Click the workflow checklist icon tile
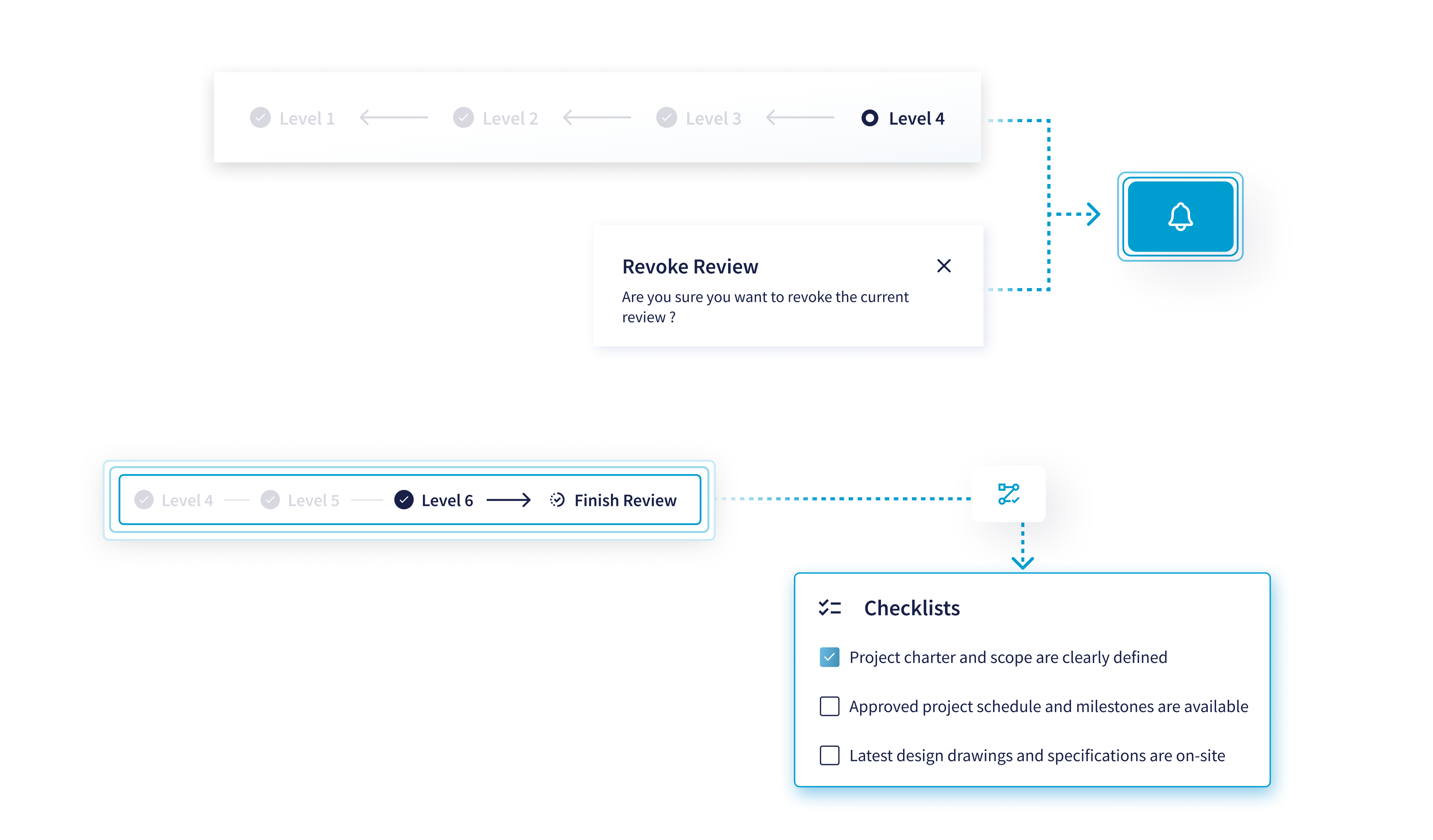The width and height of the screenshot is (1433, 840). coord(1008,494)
